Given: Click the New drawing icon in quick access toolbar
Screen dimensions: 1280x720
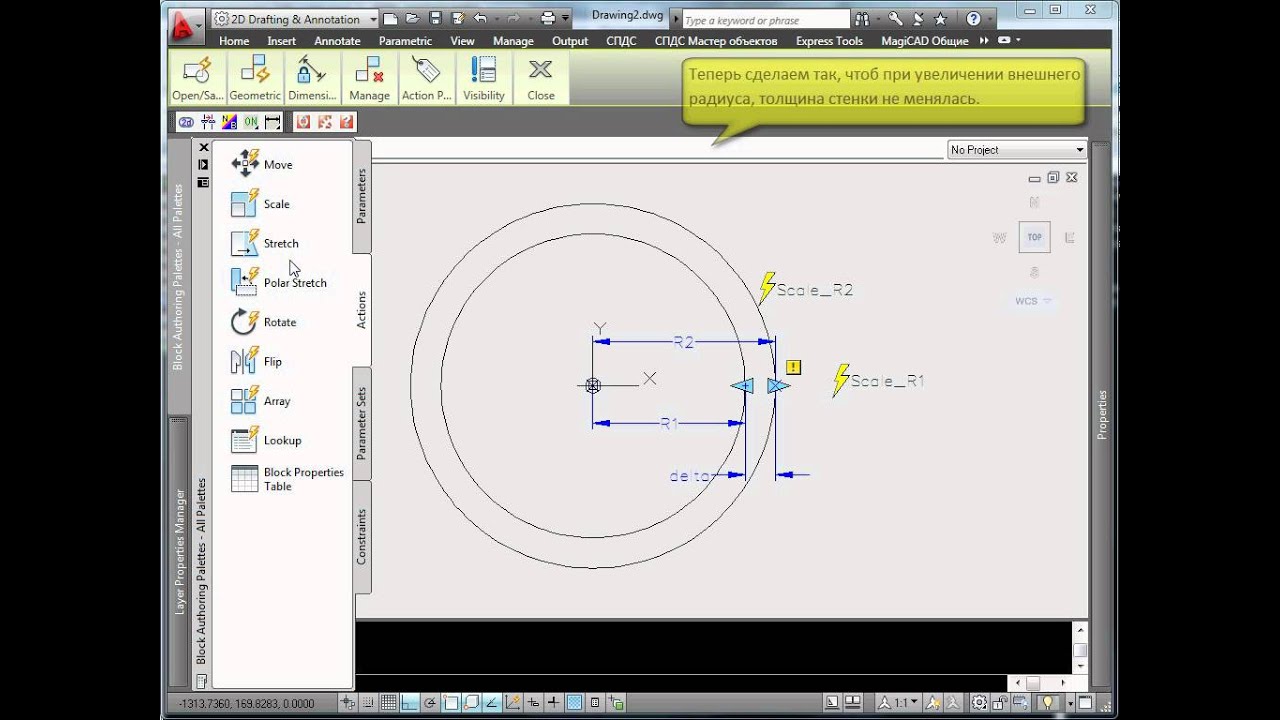Looking at the screenshot, I should (x=390, y=19).
